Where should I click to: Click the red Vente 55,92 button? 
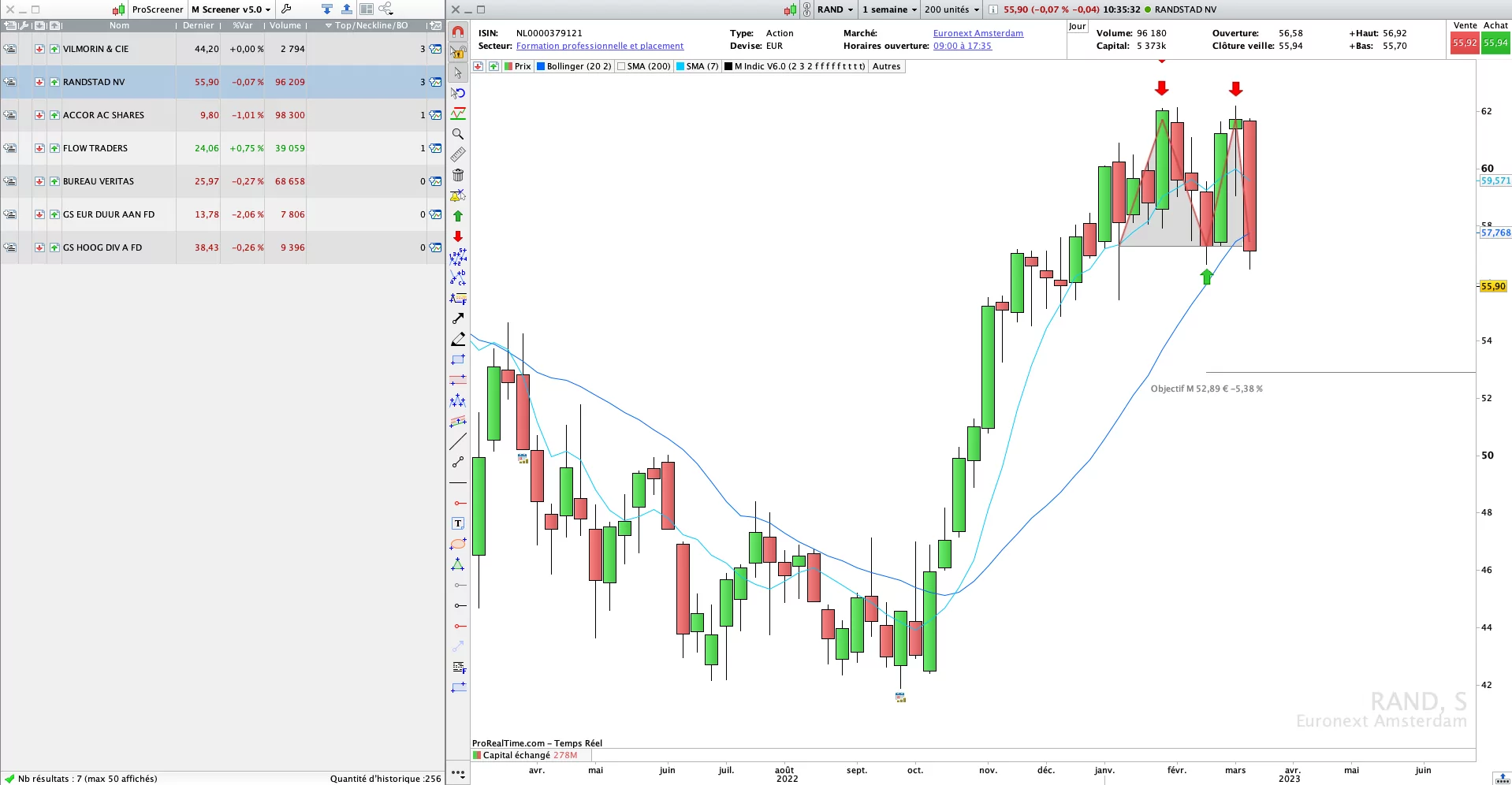[x=1464, y=43]
